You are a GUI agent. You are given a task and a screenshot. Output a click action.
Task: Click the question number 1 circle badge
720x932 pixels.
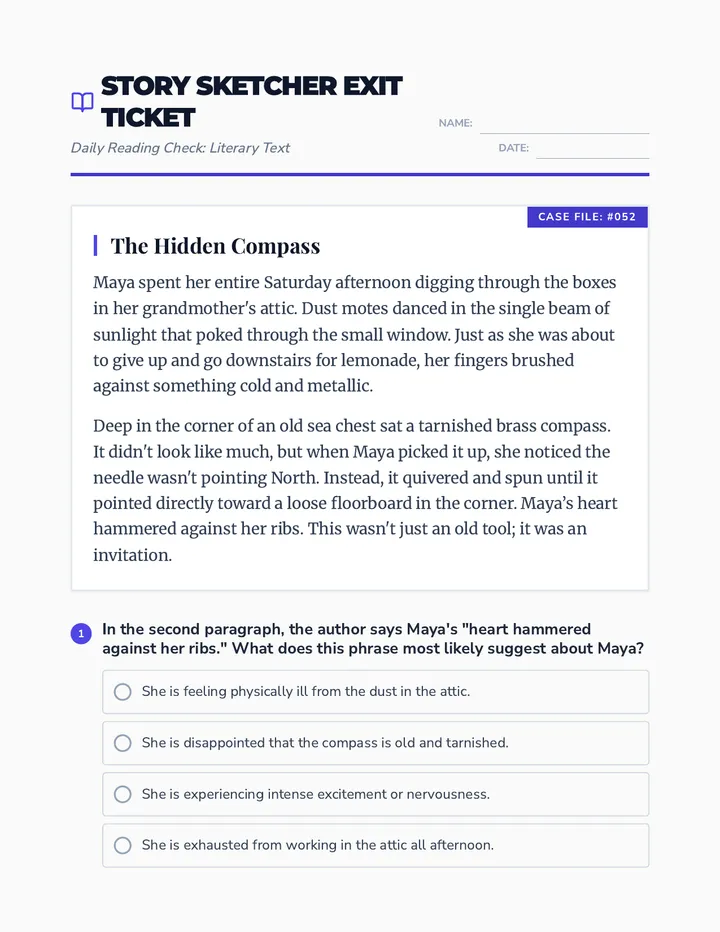(81, 634)
